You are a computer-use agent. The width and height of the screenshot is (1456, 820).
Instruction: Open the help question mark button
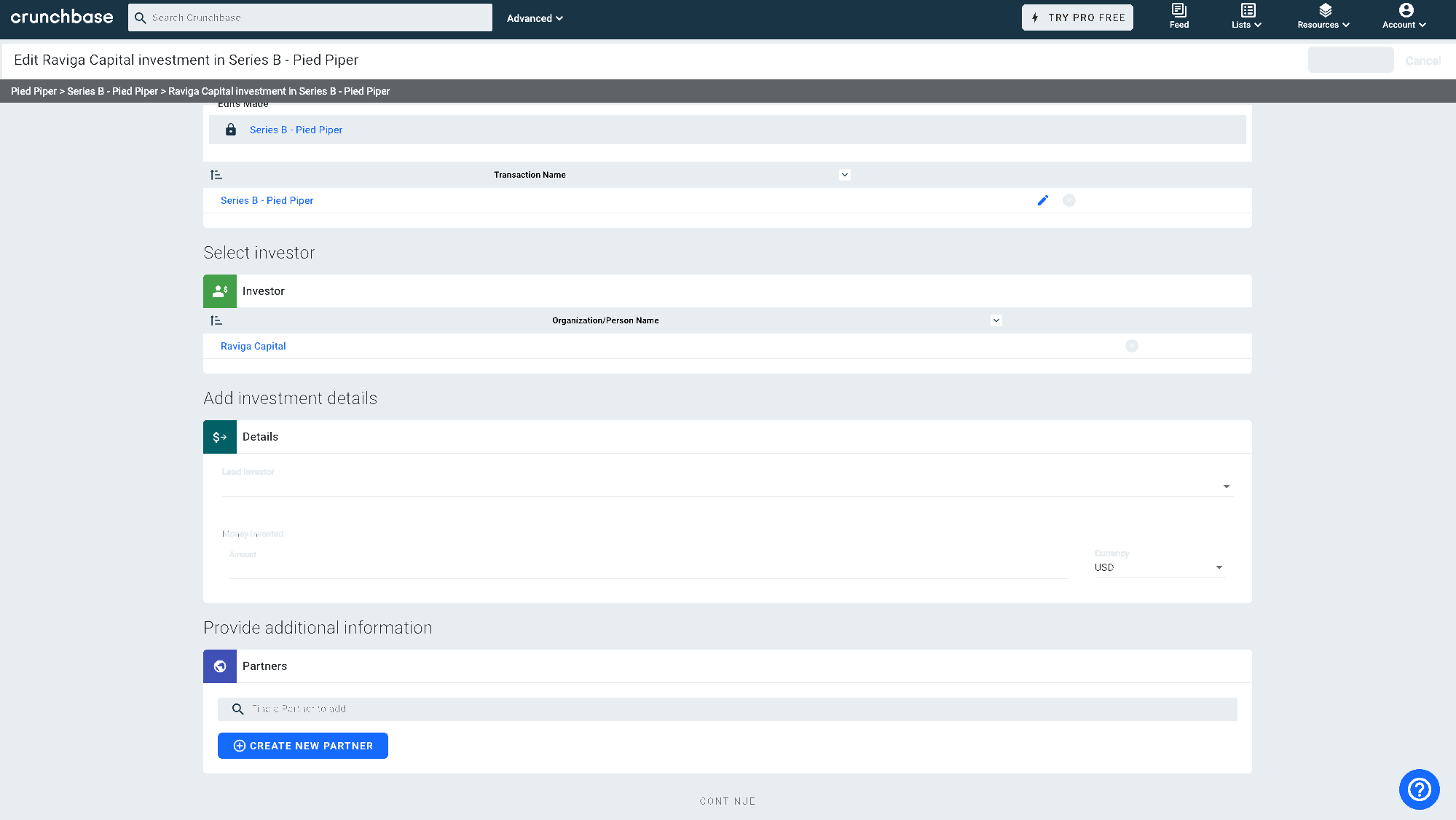coord(1420,789)
